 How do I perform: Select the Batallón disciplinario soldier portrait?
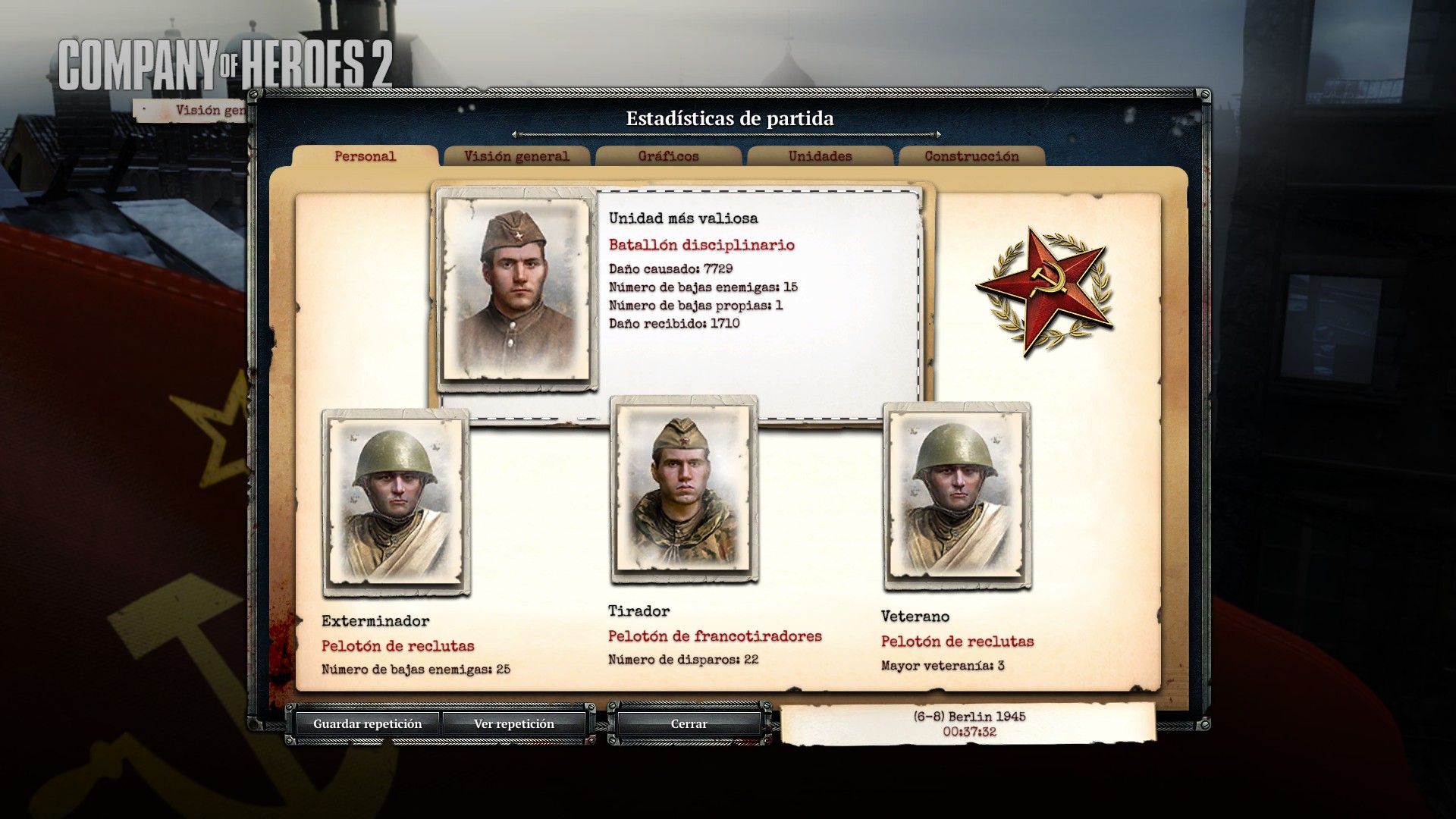coord(516,289)
